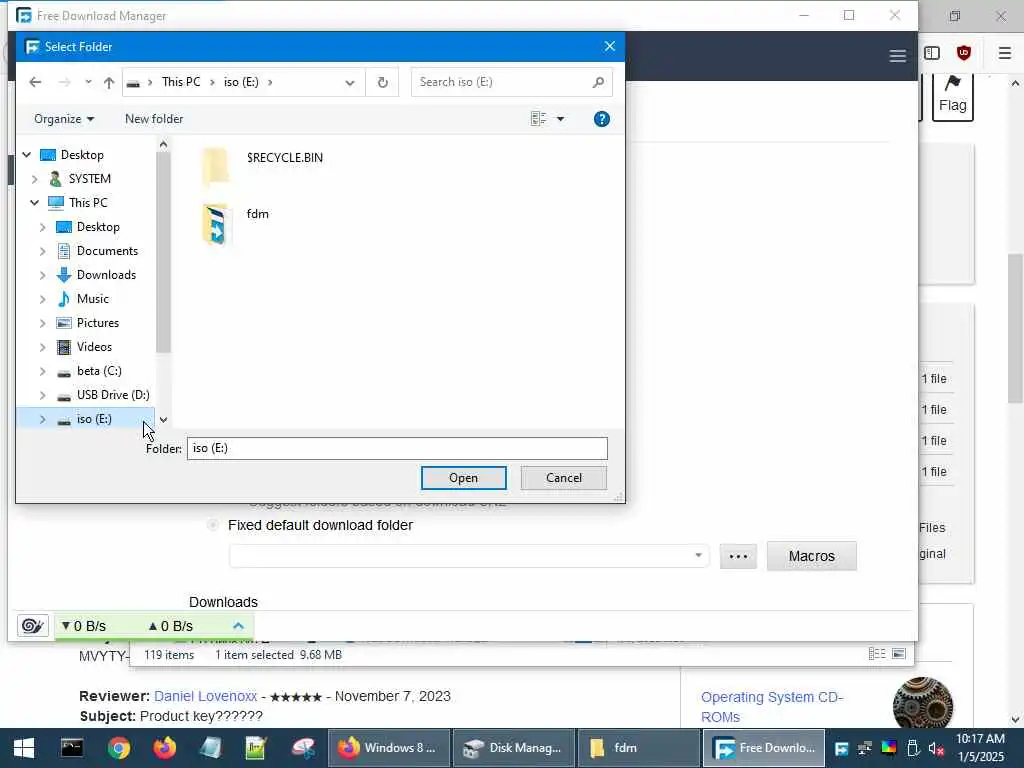
Task: Select Documents in navigation tree
Action: tap(107, 251)
